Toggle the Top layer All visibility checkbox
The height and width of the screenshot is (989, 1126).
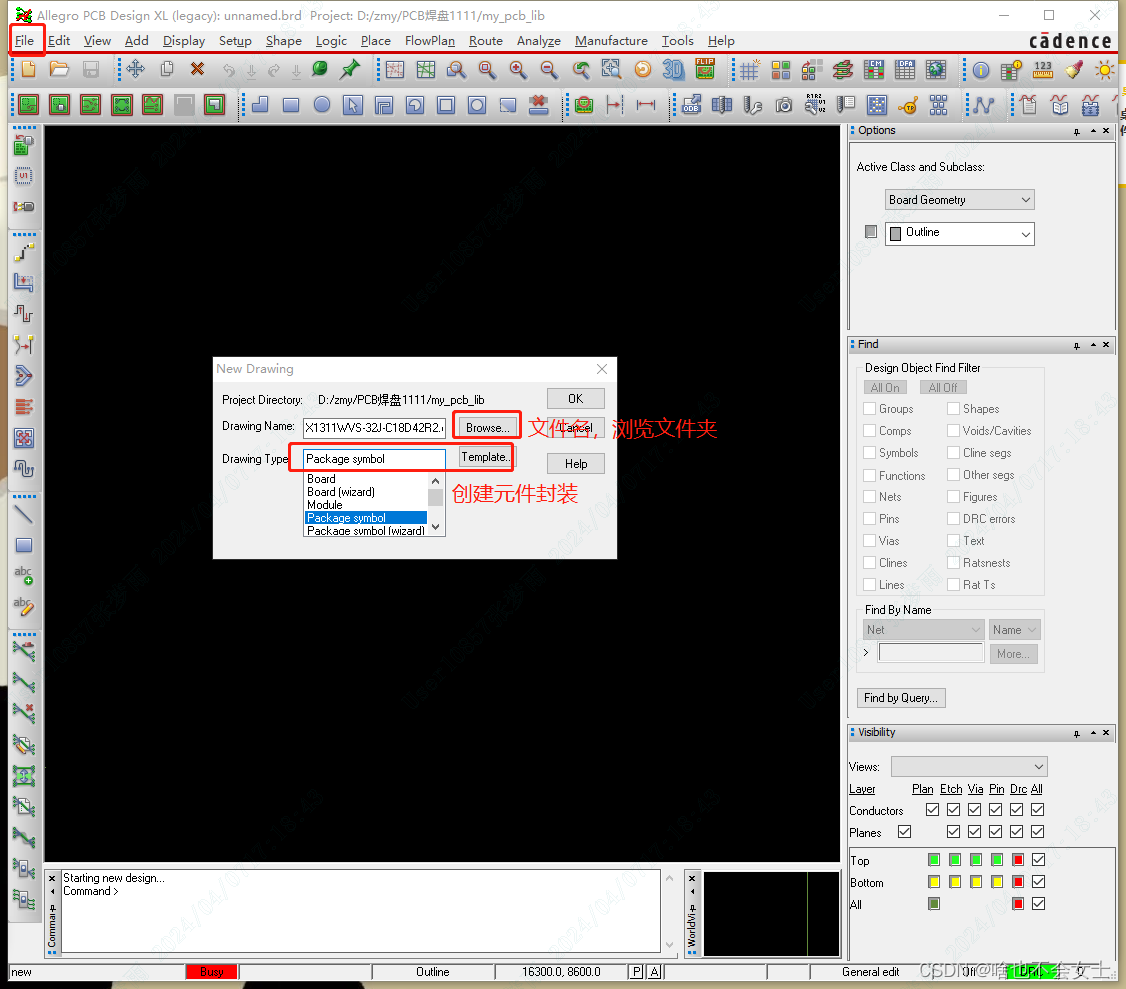1038,860
